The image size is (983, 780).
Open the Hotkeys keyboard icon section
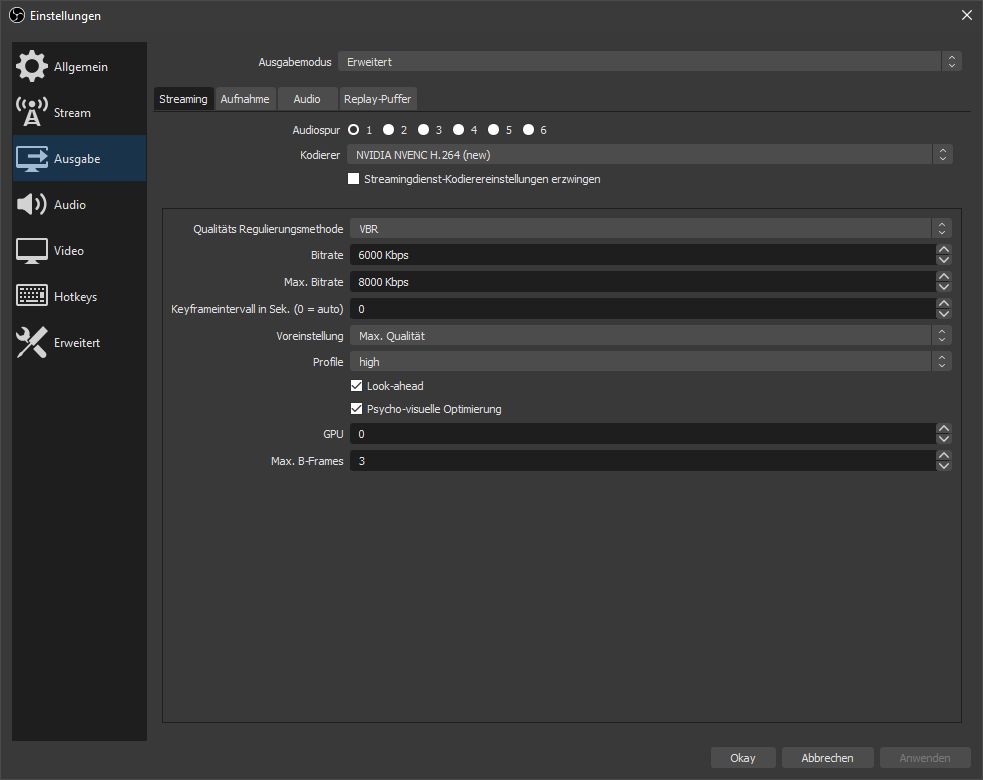[x=31, y=296]
